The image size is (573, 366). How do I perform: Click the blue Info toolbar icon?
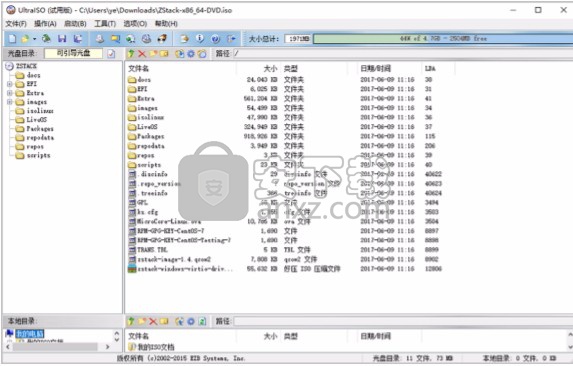point(200,38)
